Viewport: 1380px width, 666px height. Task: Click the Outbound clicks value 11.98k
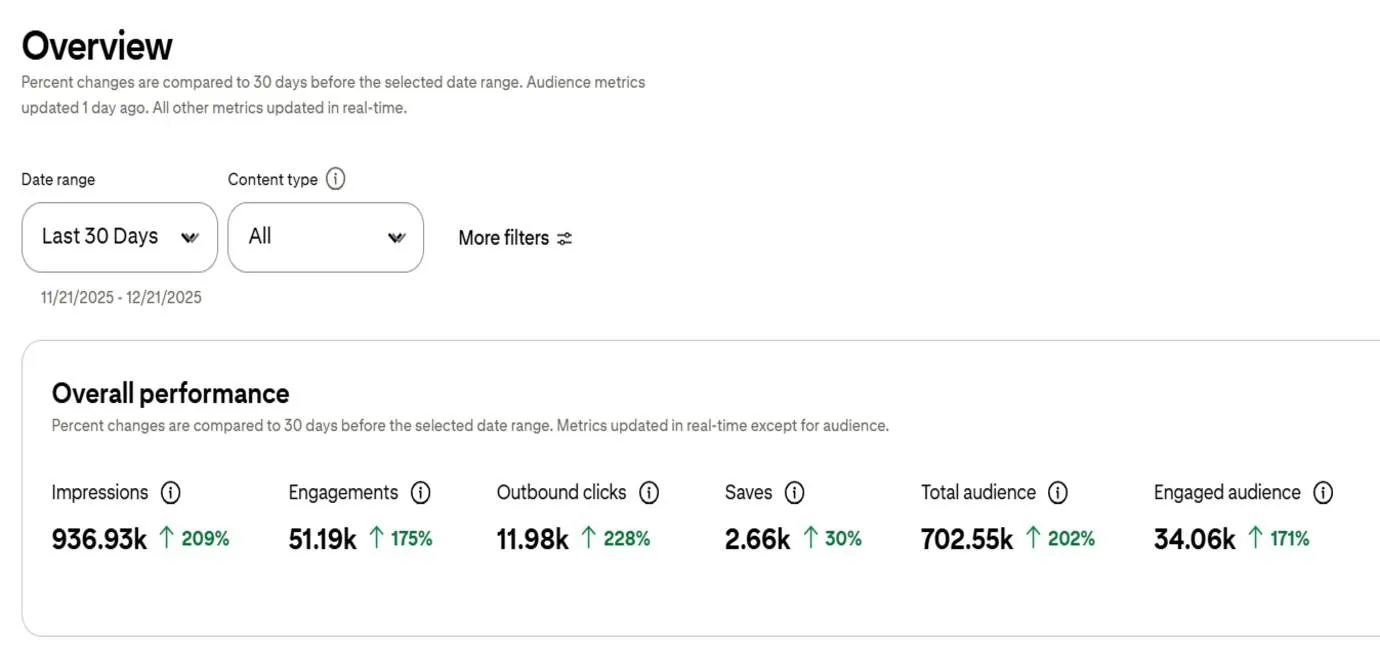(532, 539)
